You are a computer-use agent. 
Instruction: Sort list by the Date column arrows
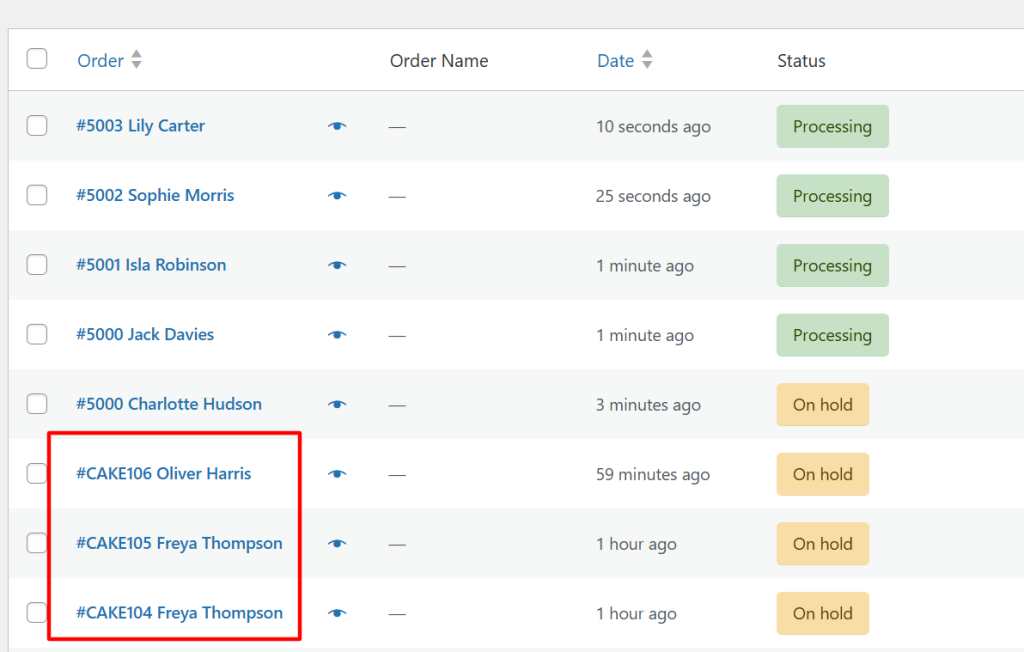click(x=647, y=61)
